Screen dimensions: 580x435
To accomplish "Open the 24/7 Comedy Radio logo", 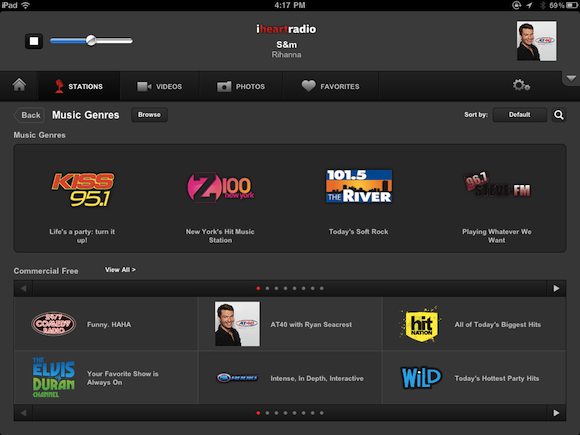I will (54, 324).
